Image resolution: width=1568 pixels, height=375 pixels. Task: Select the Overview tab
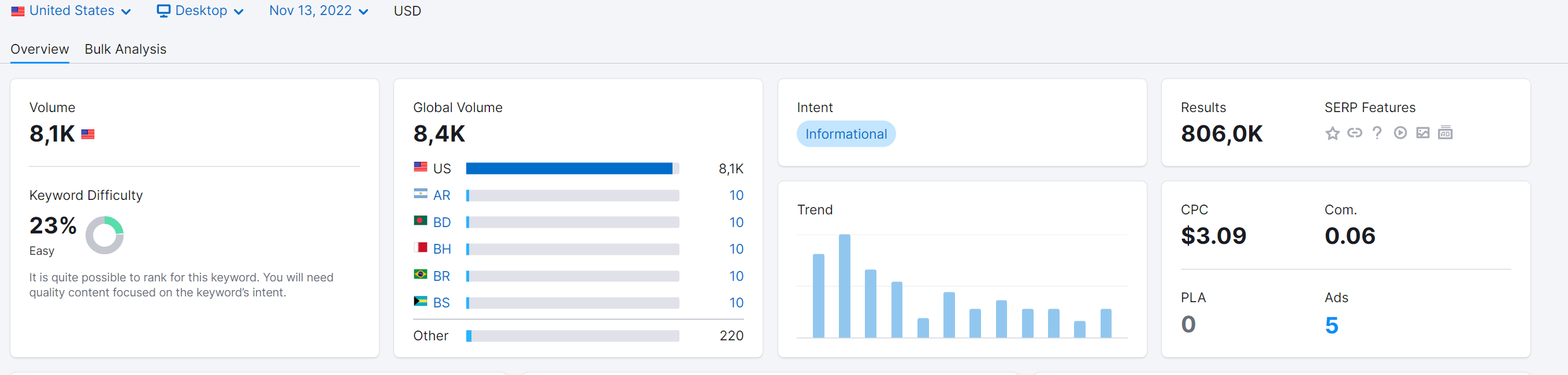click(39, 49)
